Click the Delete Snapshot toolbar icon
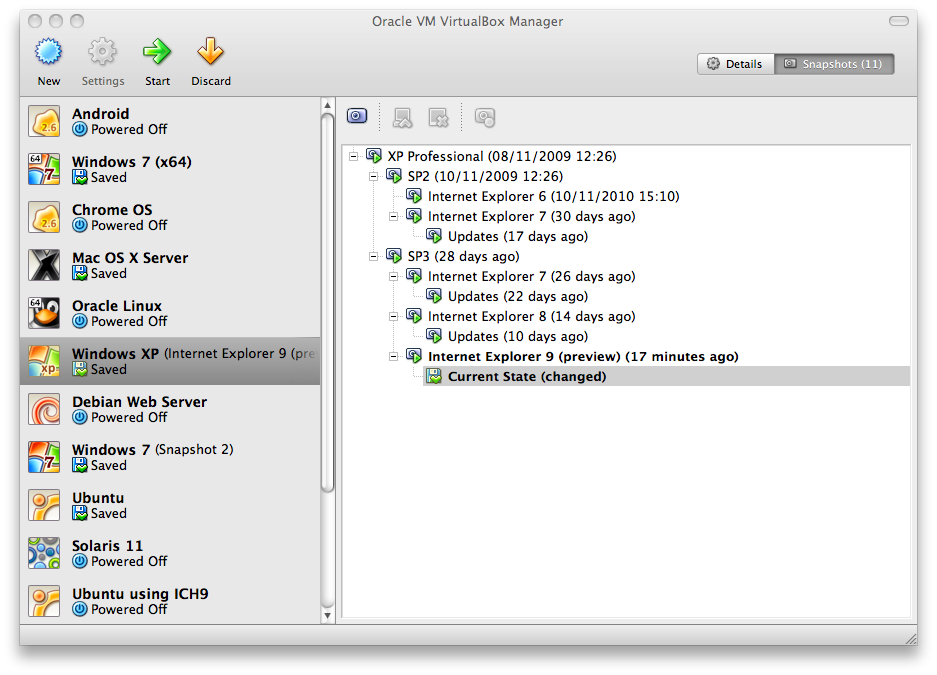The height and width of the screenshot is (675, 937). point(438,118)
